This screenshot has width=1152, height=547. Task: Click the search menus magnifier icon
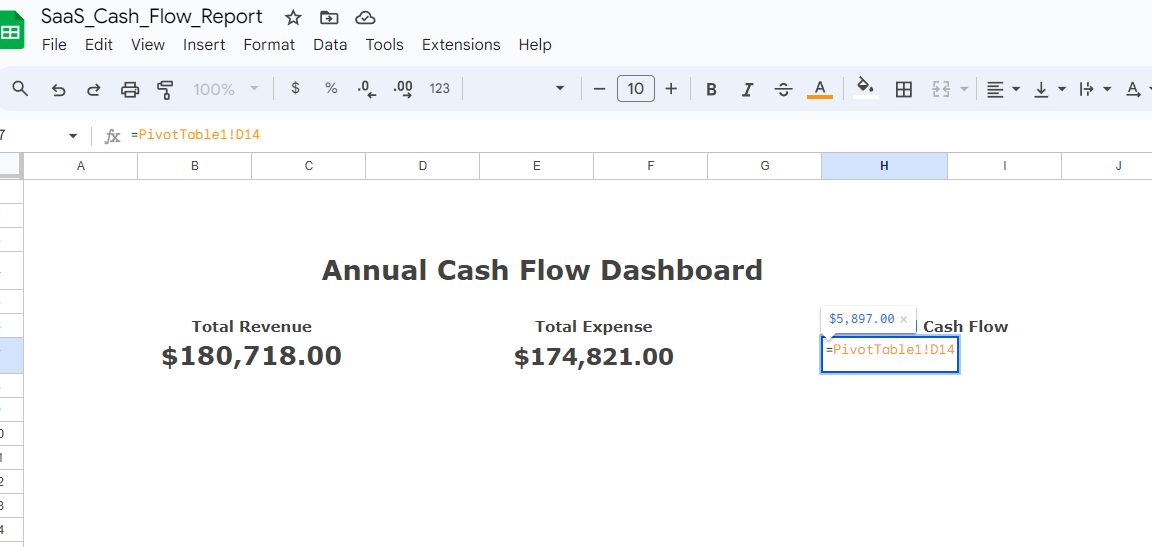point(21,89)
